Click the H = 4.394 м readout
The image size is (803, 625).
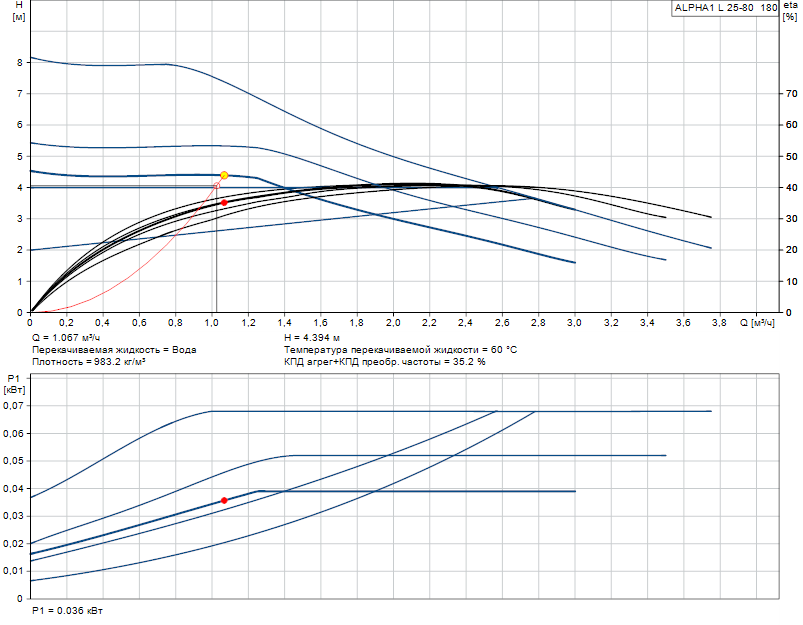click(x=311, y=338)
